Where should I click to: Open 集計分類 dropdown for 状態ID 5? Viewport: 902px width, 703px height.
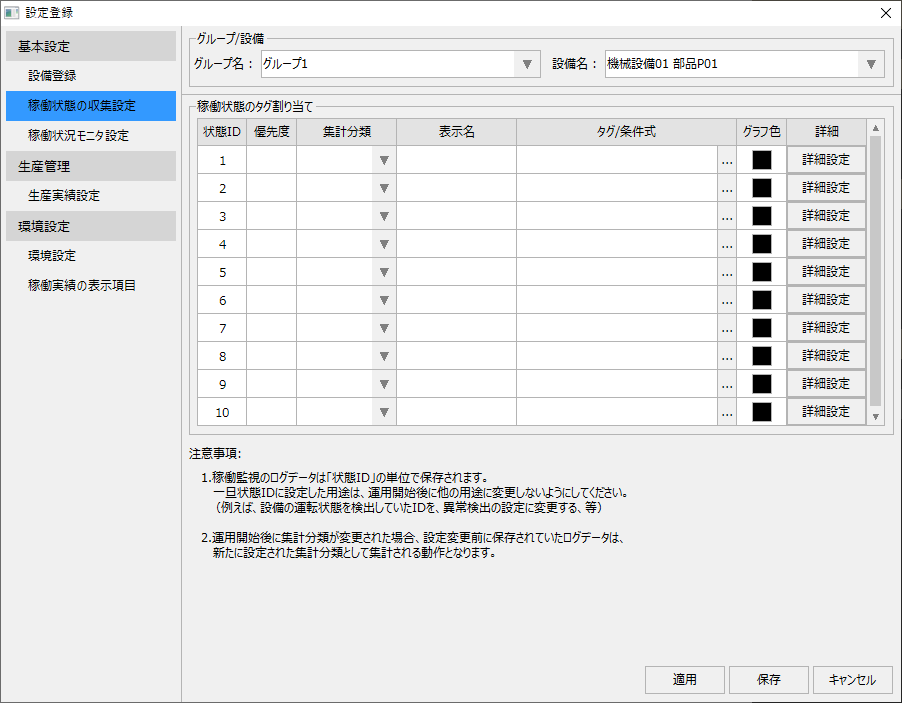[383, 271]
